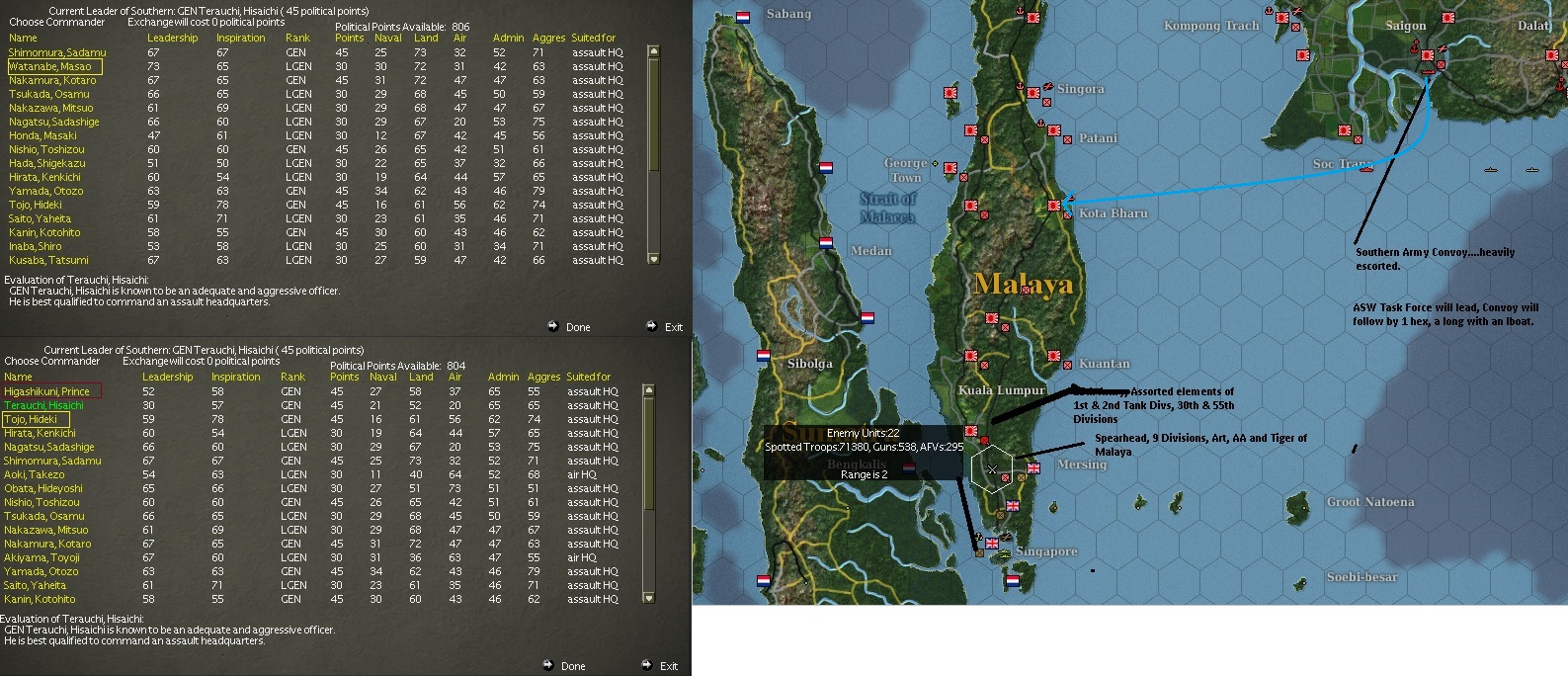
Task: Select the British flag base icon at Mersing
Action: pyautogui.click(x=1033, y=468)
